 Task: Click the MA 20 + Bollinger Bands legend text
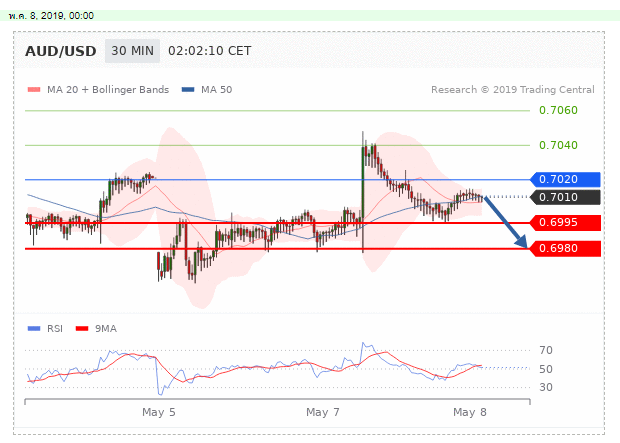click(x=108, y=90)
